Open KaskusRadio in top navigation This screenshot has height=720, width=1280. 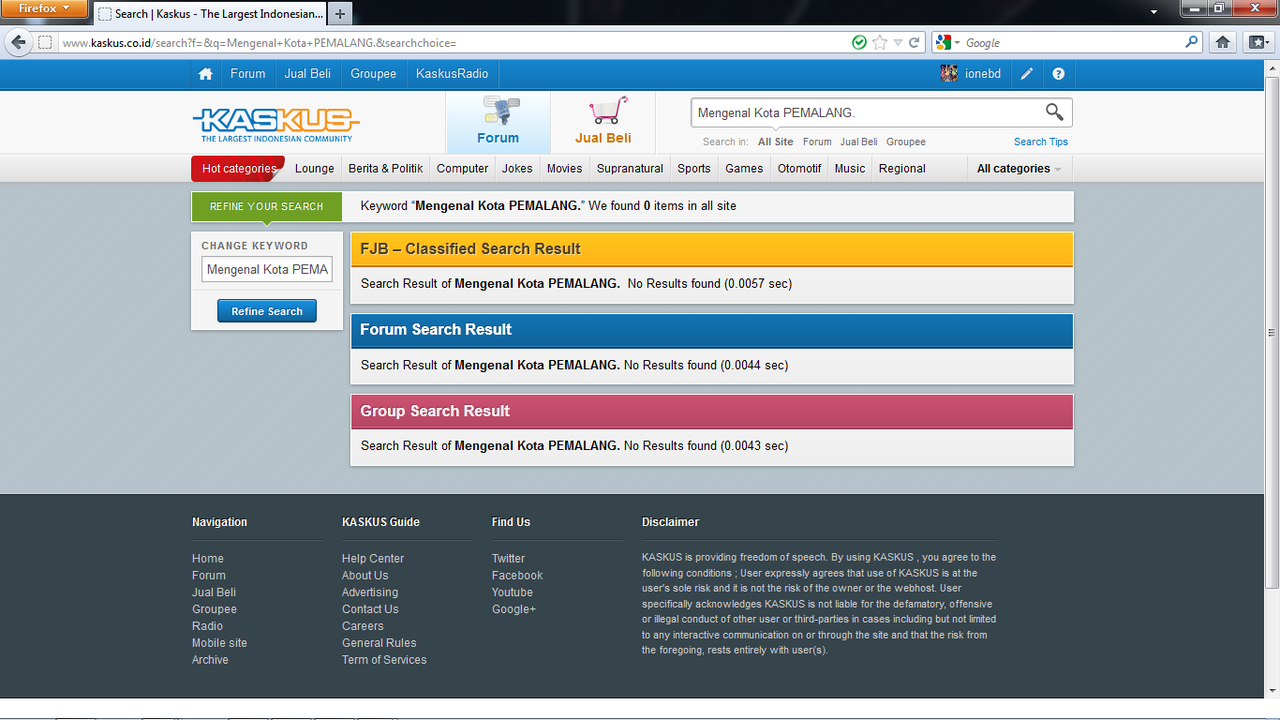pos(452,74)
